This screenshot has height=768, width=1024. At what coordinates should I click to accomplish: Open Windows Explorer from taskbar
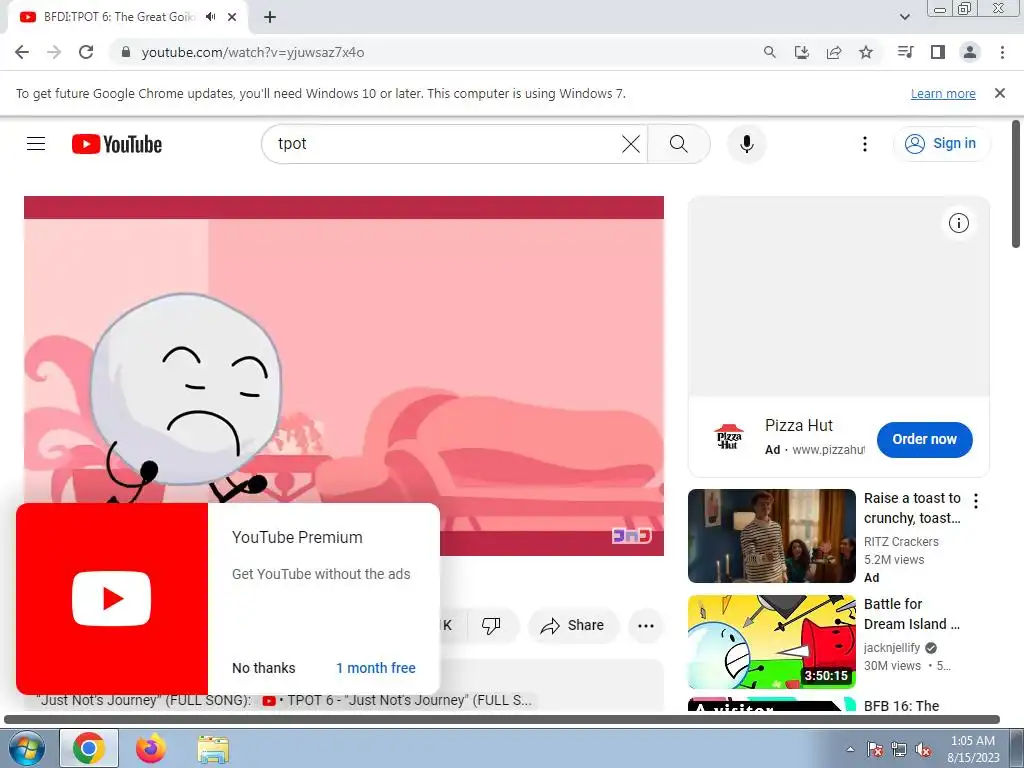click(x=213, y=750)
